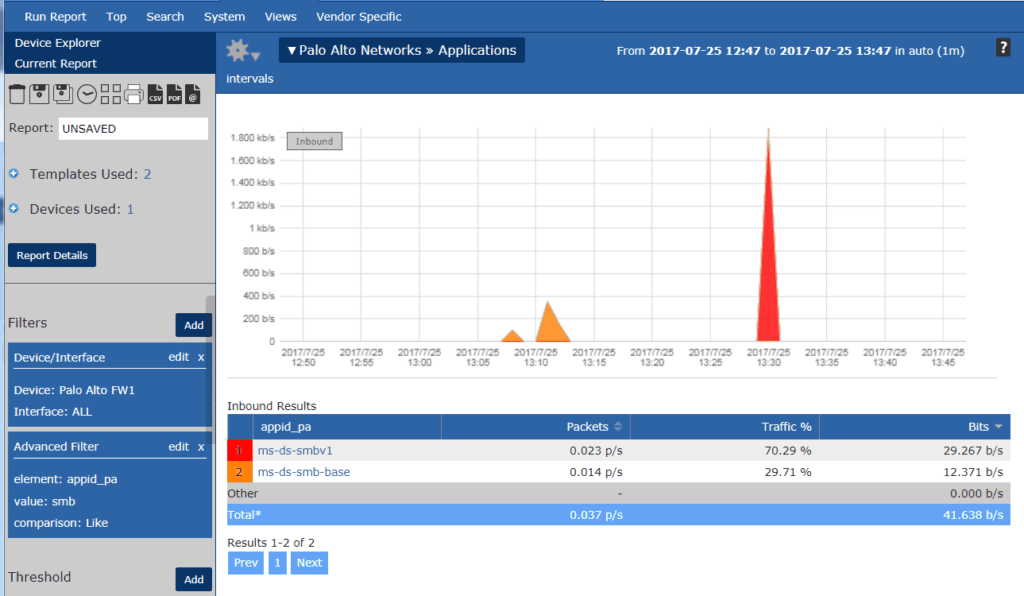The height and width of the screenshot is (596, 1024).
Task: Click the Total* row label
Action: (244, 515)
